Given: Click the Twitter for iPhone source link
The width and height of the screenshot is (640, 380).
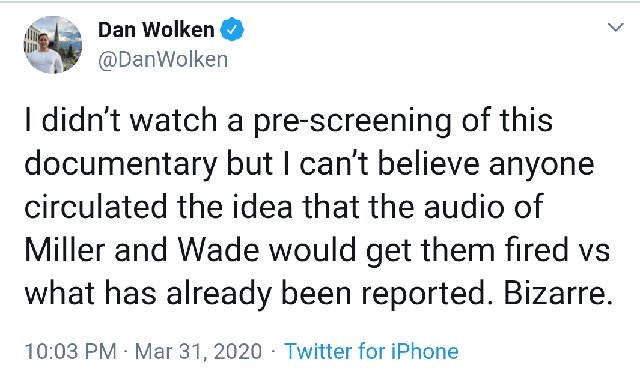Looking at the screenshot, I should point(371,351).
